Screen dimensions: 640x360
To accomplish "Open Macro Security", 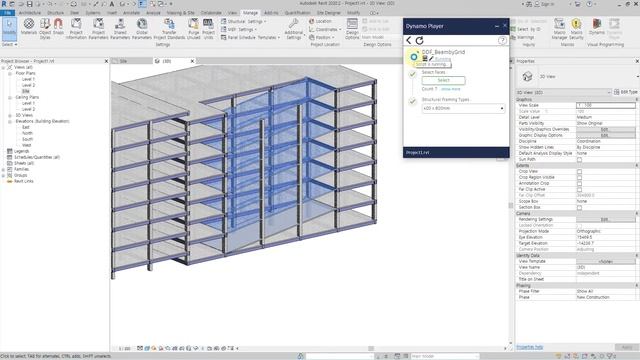I will [576, 28].
